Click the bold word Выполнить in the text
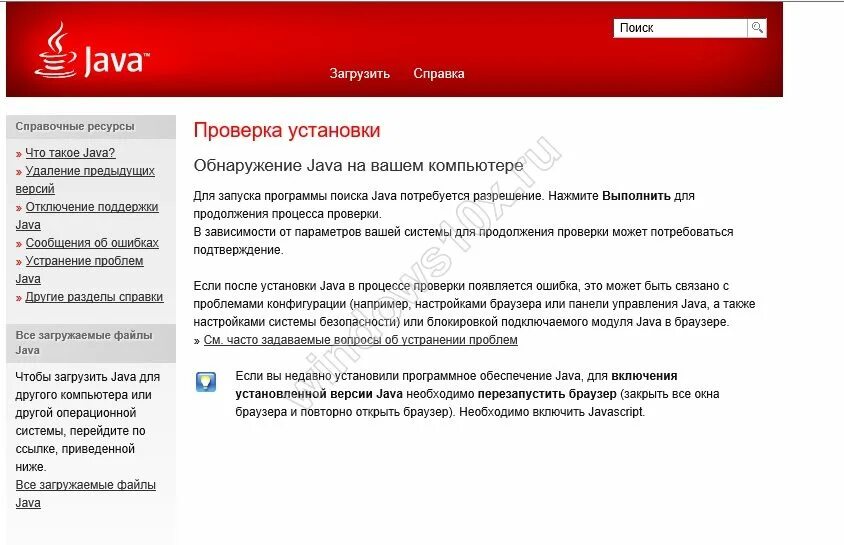 click(x=636, y=196)
